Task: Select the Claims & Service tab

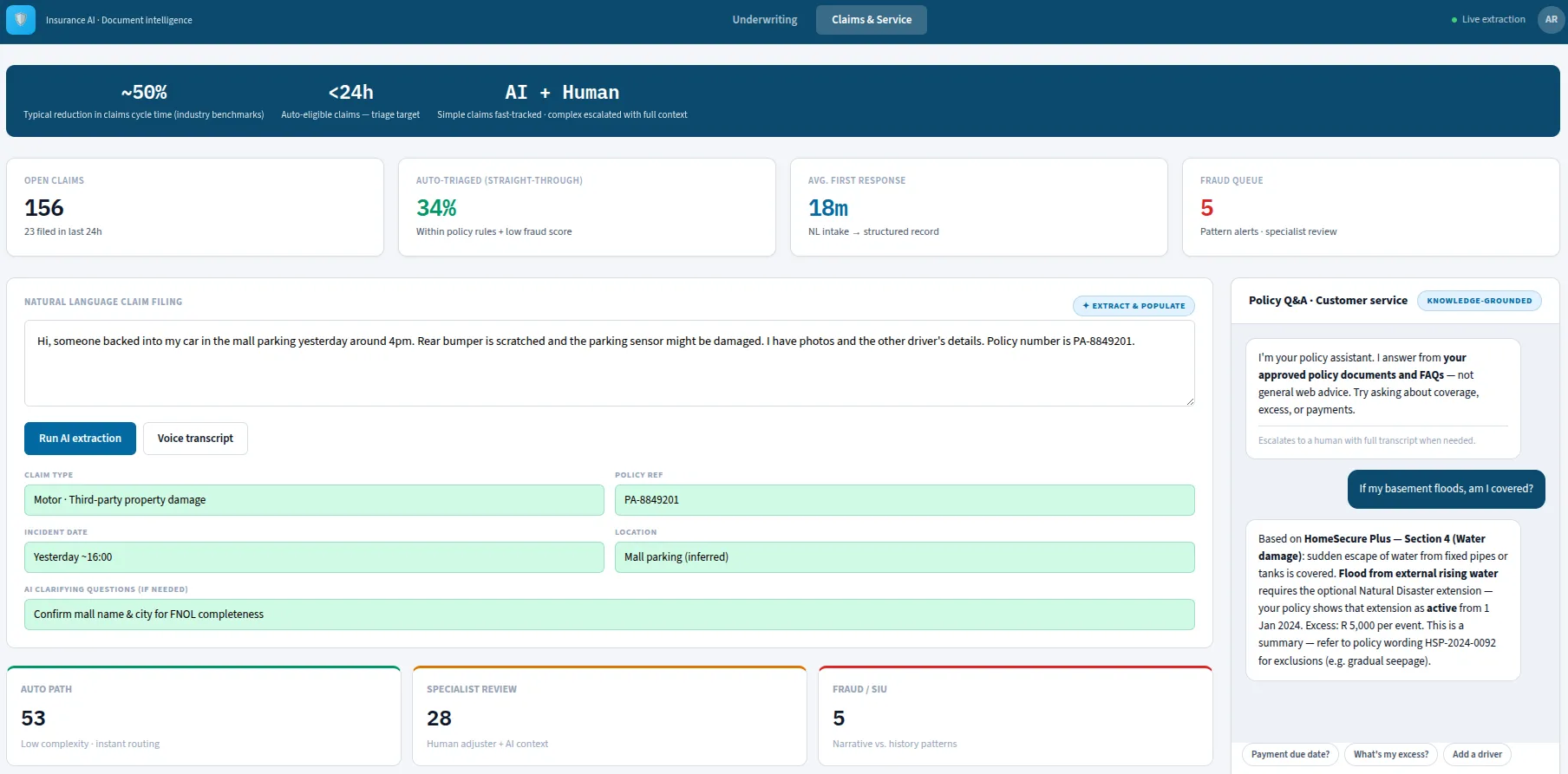Action: point(871,20)
